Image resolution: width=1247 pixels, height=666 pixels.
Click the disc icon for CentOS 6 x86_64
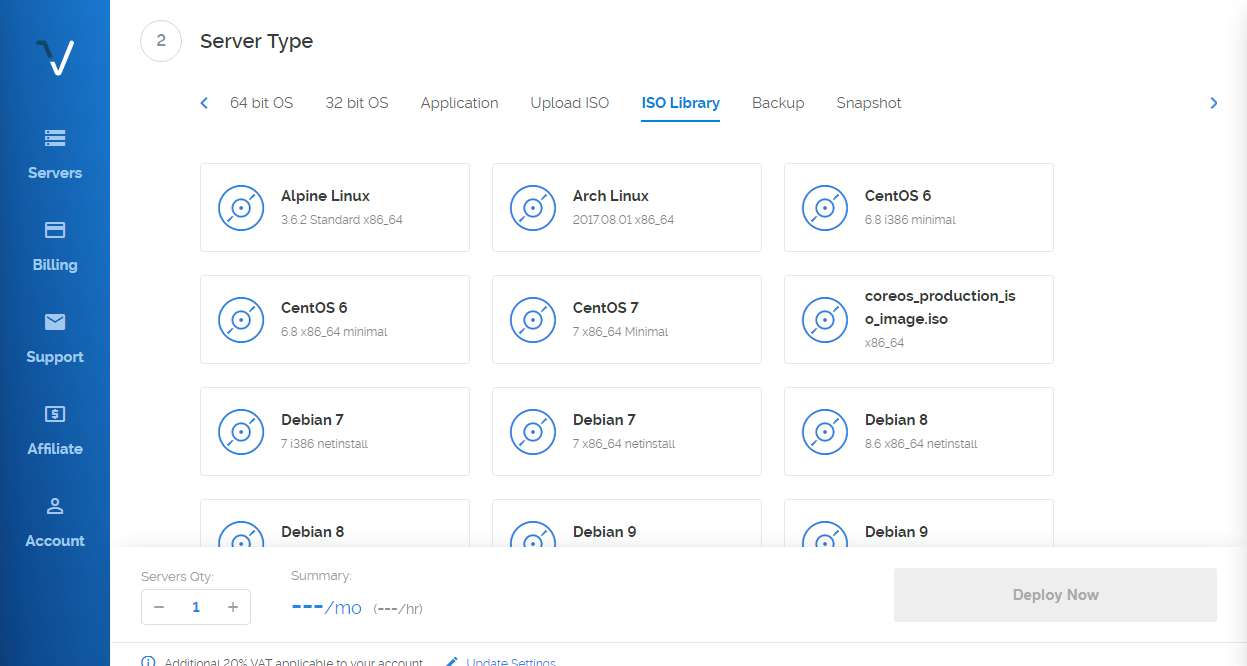pos(241,319)
